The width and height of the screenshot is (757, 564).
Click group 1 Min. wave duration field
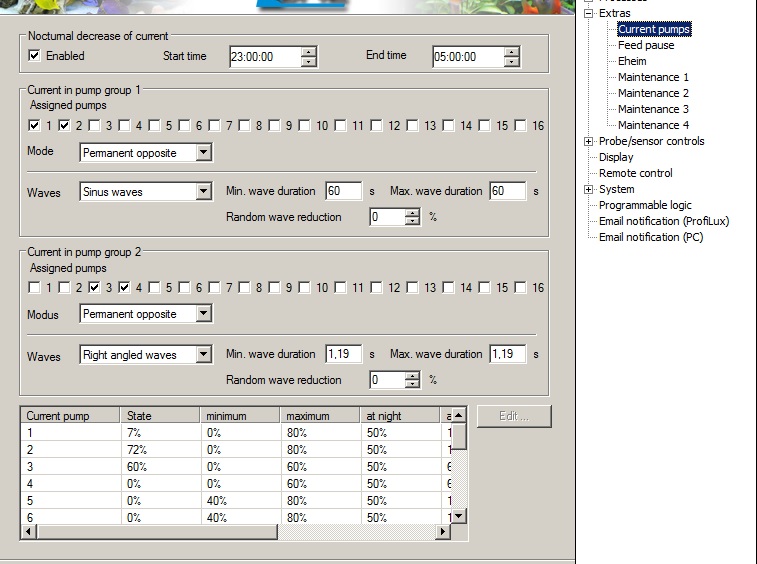tap(343, 191)
